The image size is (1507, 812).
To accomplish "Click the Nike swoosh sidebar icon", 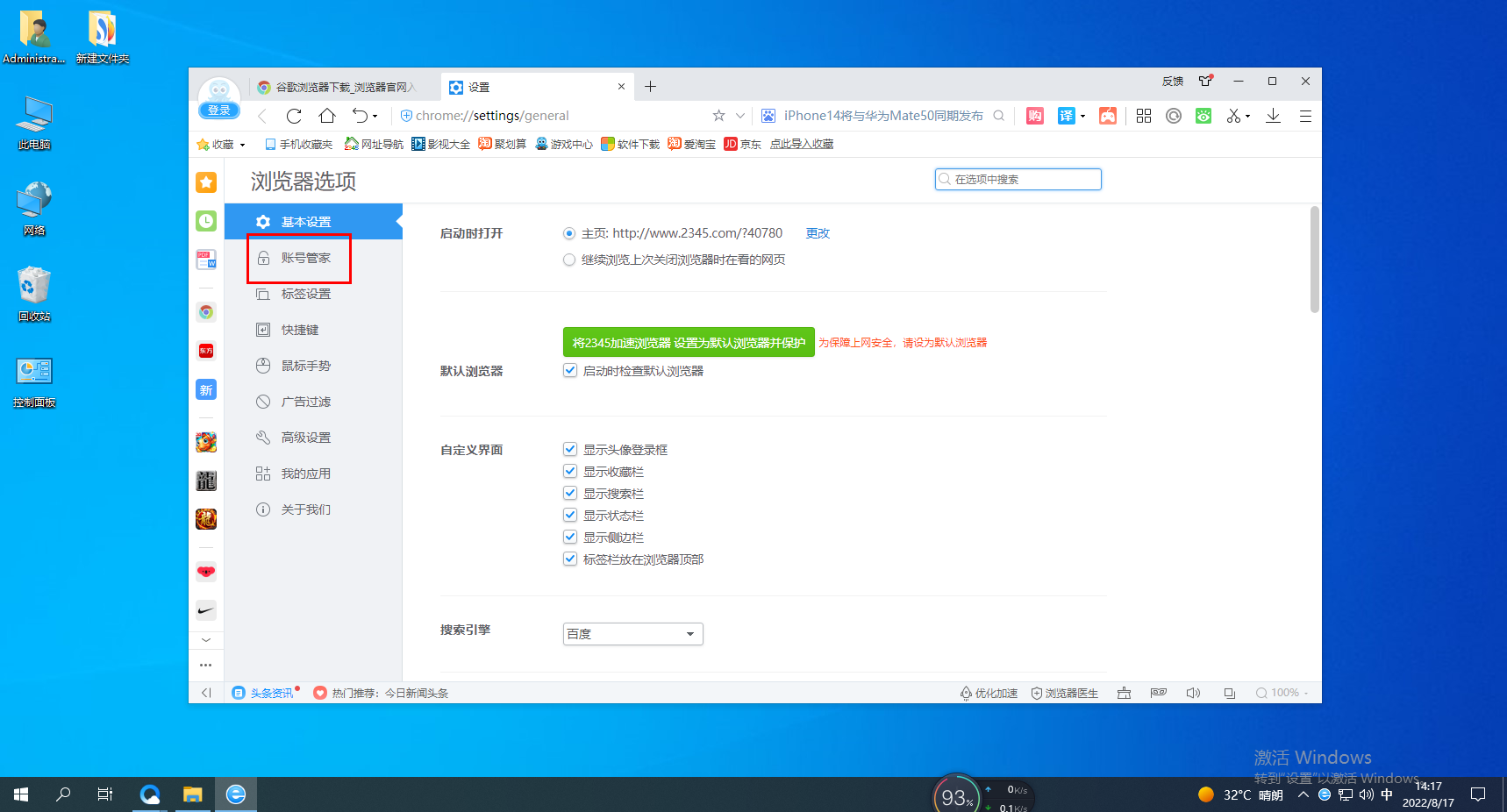I will [x=206, y=610].
